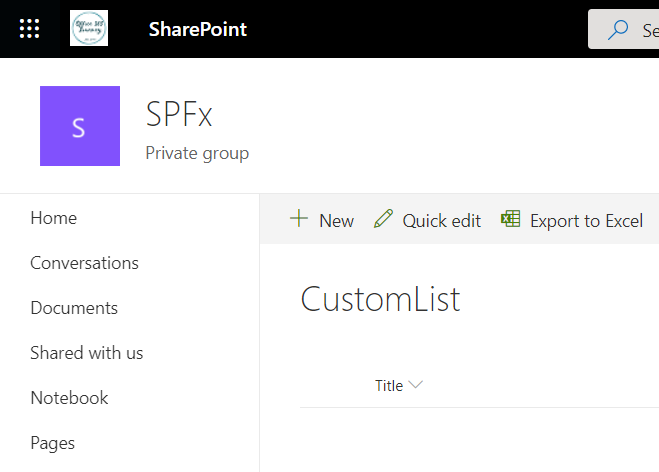Screen dimensions: 659x472
Task: Open the Notebook navigation link
Action: 69,398
